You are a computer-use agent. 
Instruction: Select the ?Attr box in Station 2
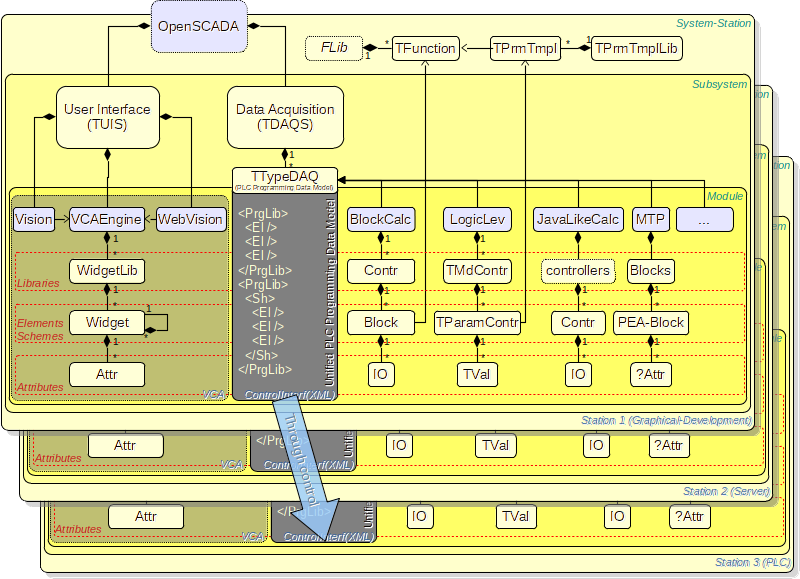coord(669,445)
